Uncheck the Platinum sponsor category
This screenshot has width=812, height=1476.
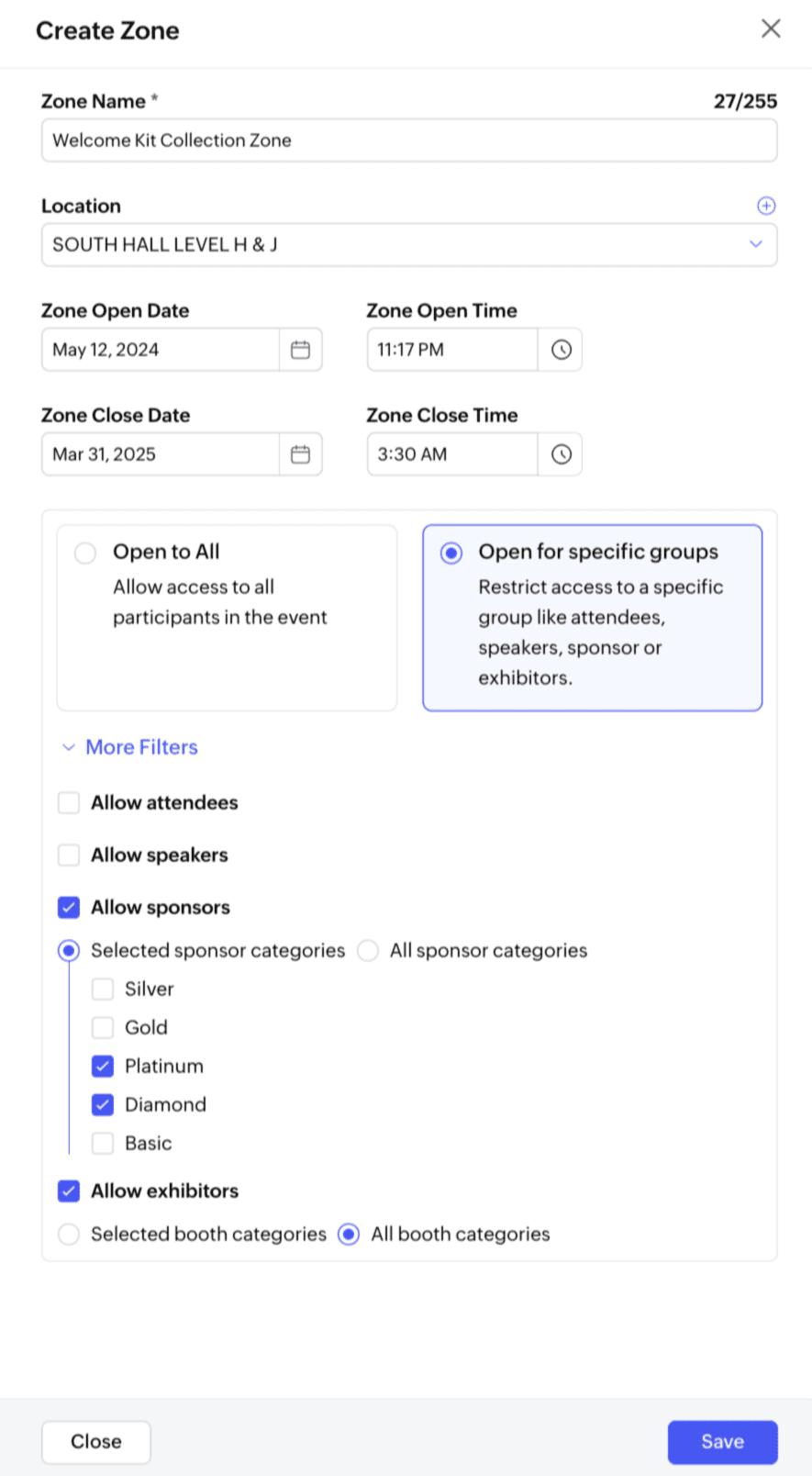click(103, 1067)
